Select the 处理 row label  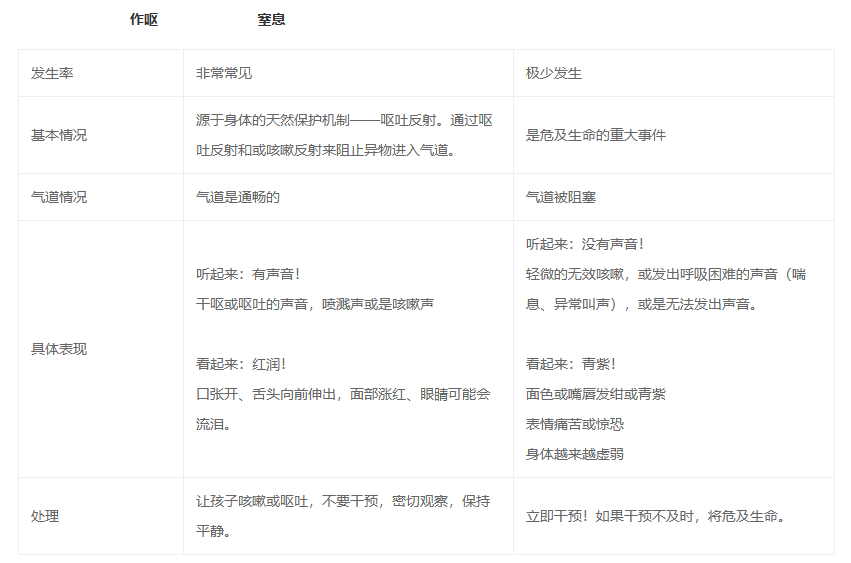[45, 516]
